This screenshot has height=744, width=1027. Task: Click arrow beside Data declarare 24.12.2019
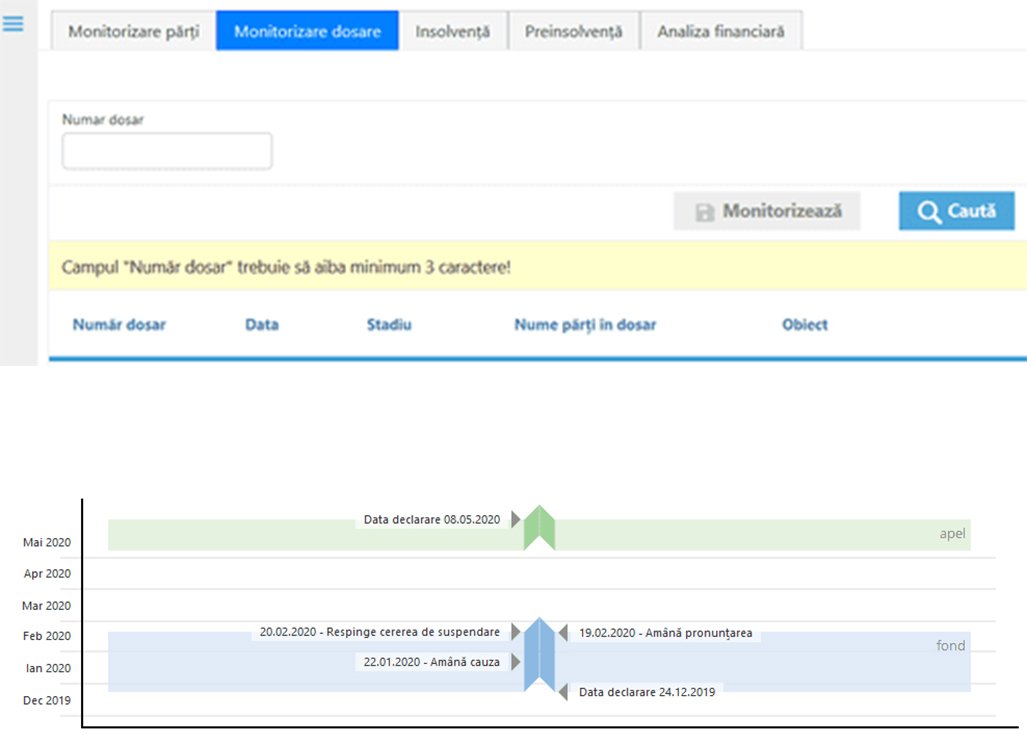pos(563,691)
